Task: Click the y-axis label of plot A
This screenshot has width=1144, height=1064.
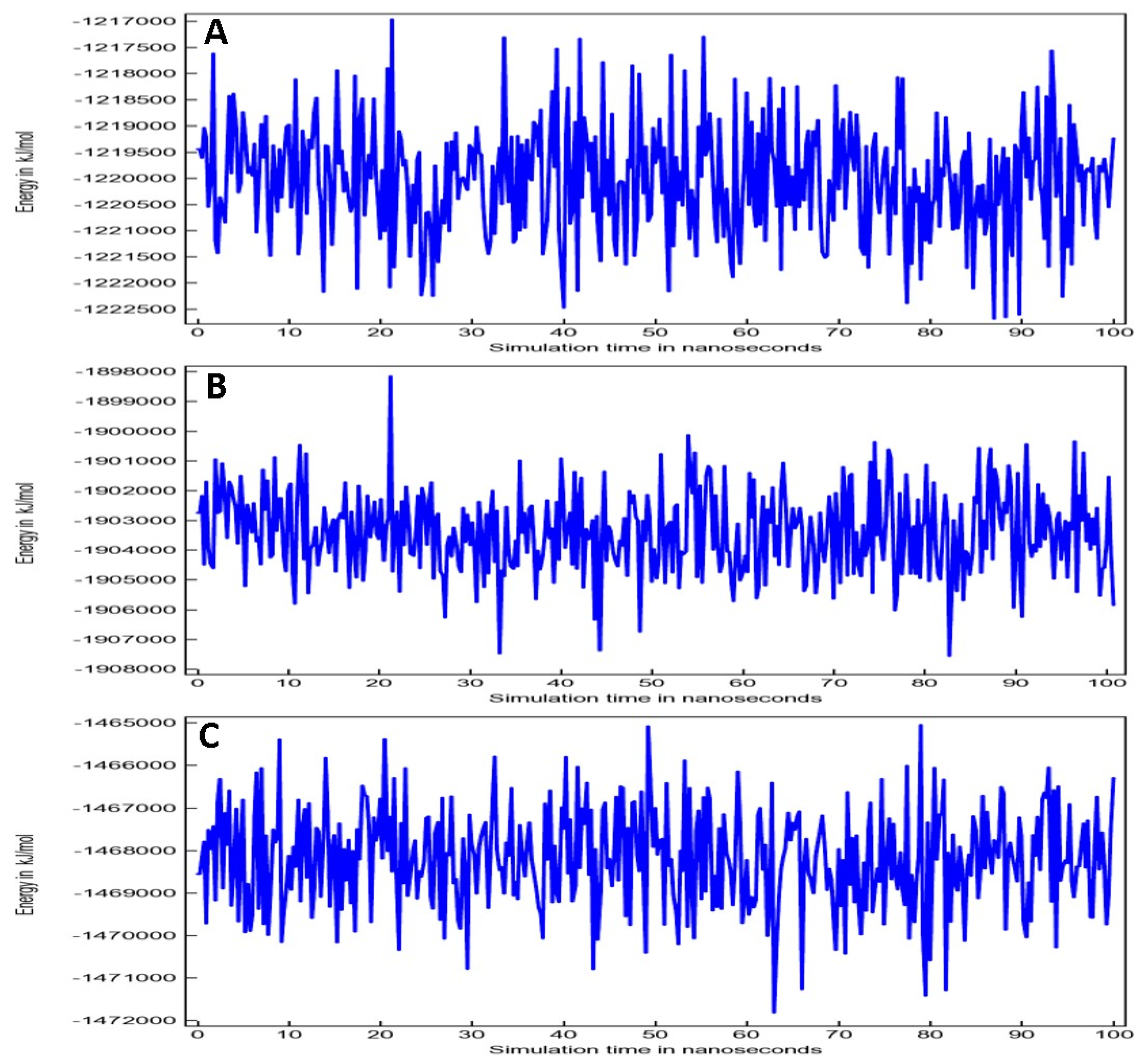Action: tap(25, 172)
